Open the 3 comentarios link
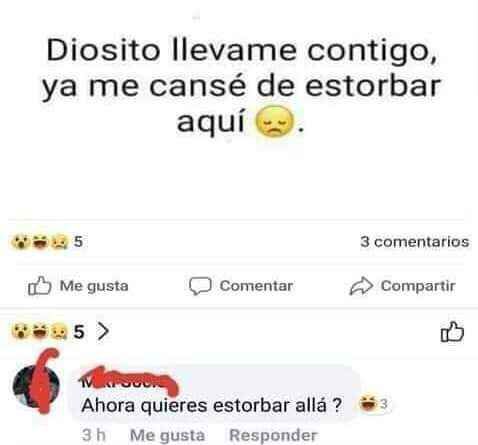 pyautogui.click(x=415, y=242)
